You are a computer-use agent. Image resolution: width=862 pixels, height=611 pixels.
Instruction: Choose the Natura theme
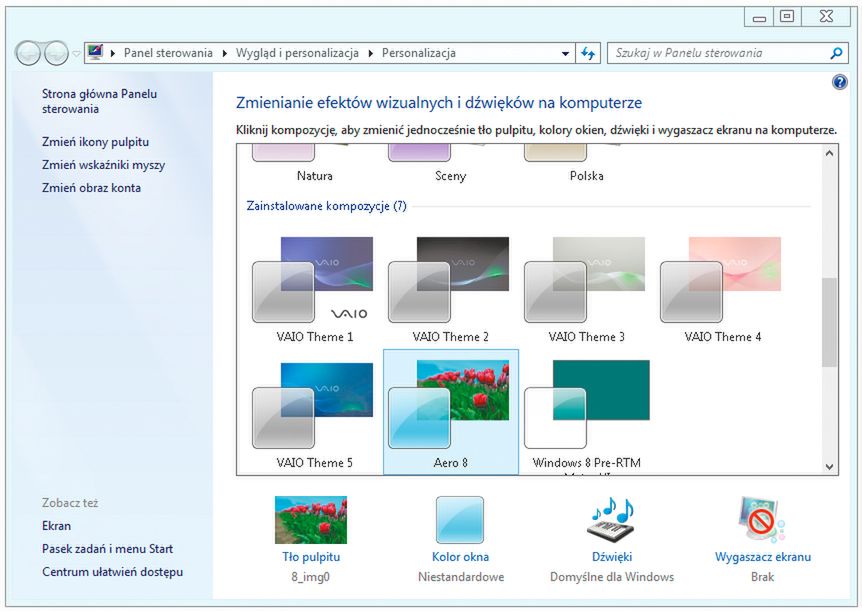[314, 176]
